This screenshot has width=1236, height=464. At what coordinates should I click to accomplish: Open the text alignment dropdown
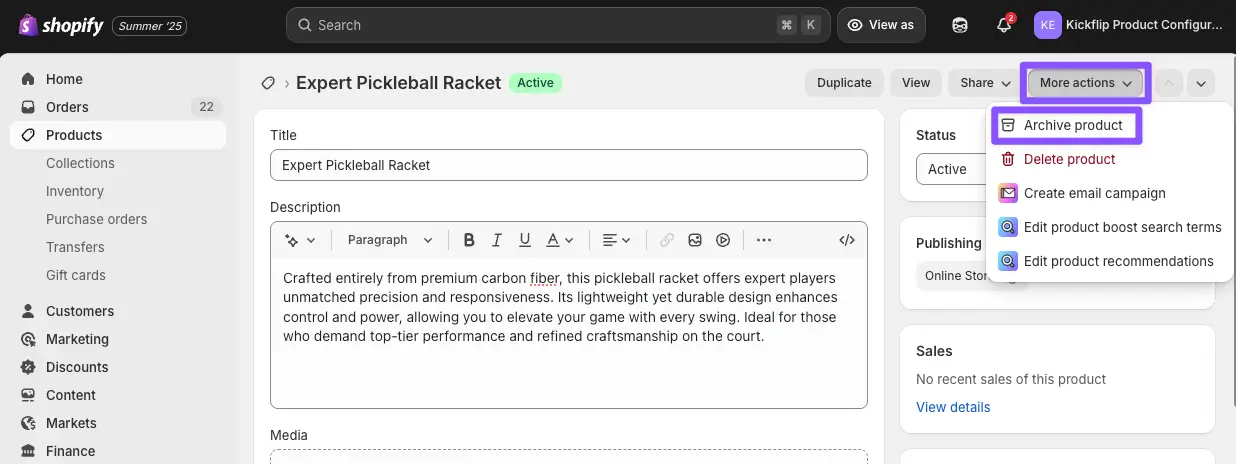point(616,240)
